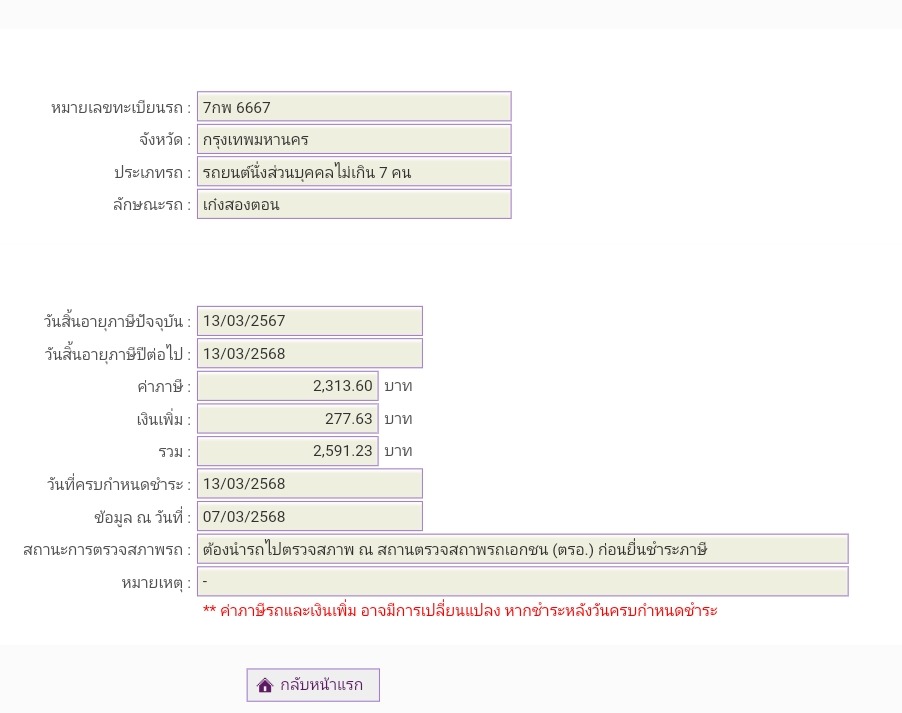Viewport: 902px width, 713px height.
Task: Click the total amount field 2,591.23
Action: click(288, 451)
